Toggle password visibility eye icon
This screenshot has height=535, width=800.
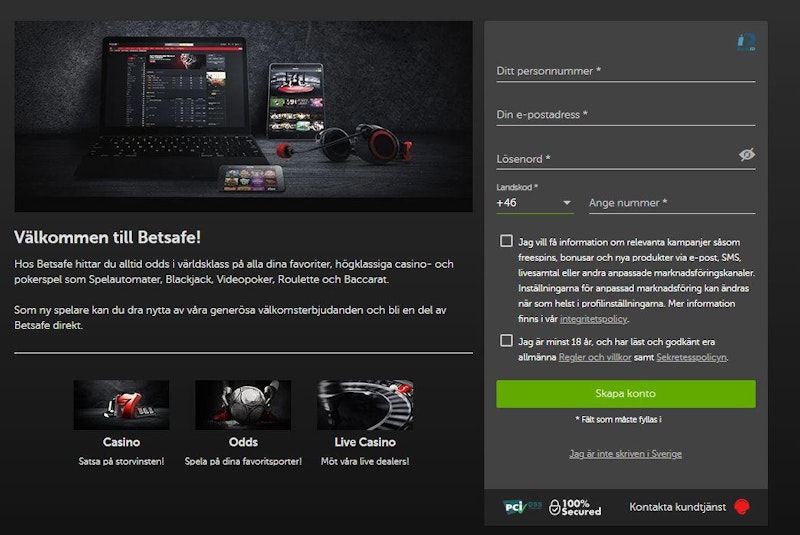746,155
